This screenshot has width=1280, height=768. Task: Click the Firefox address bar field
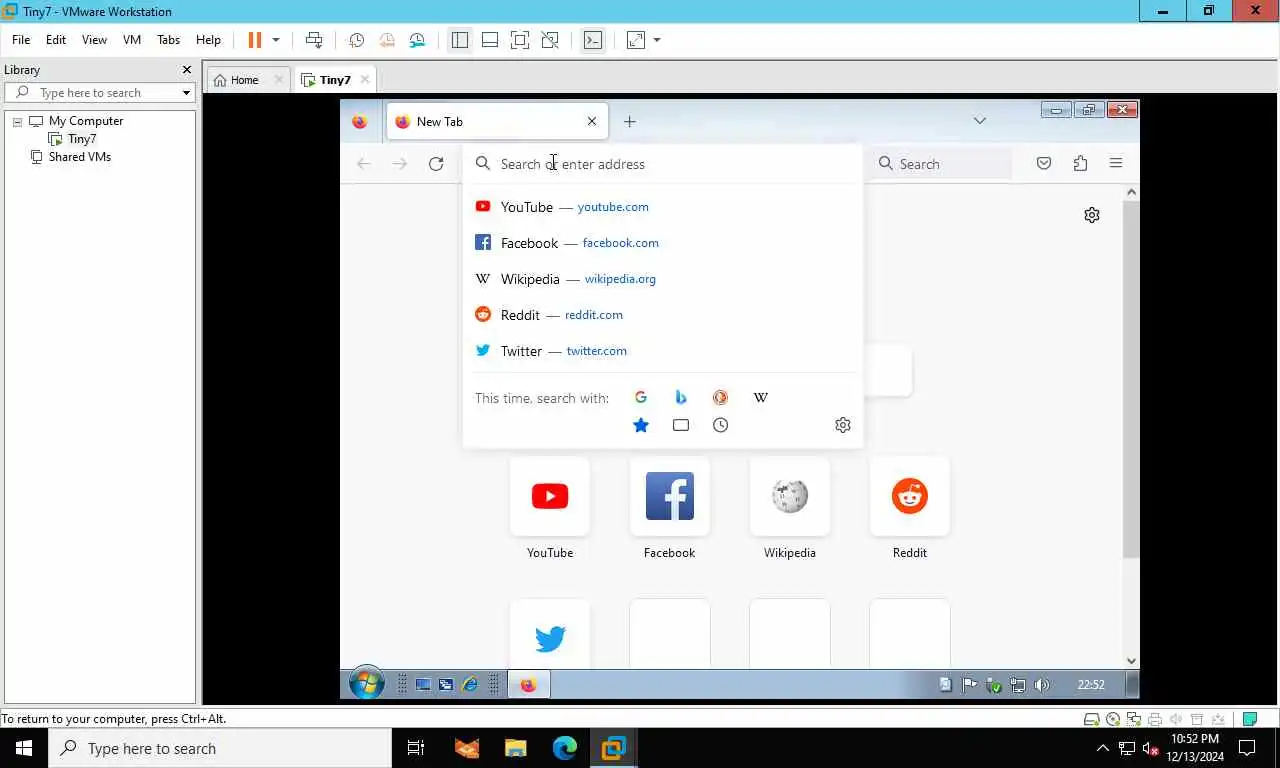tap(663, 164)
